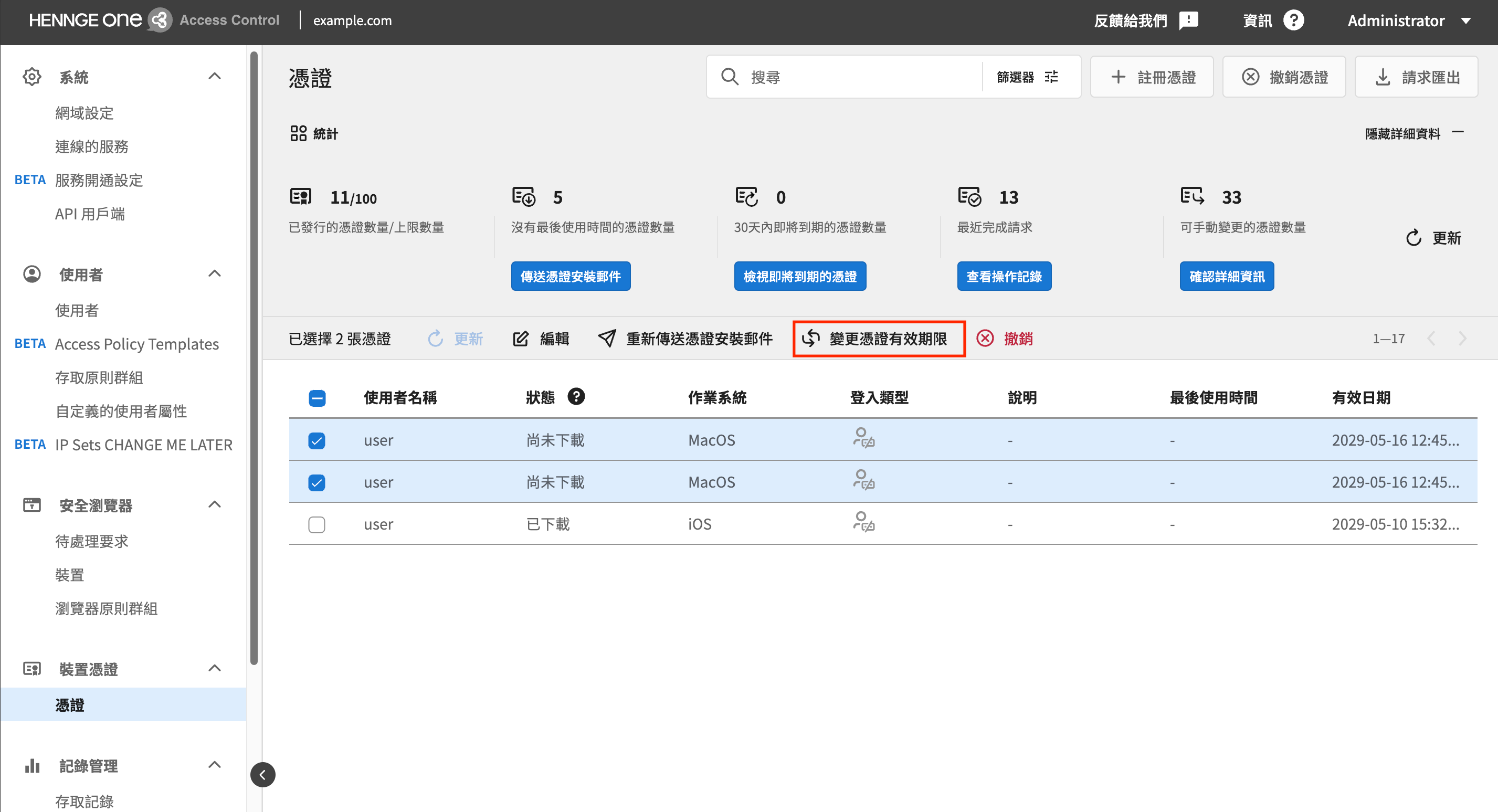Open the Administrator account dropdown

pos(1410,21)
